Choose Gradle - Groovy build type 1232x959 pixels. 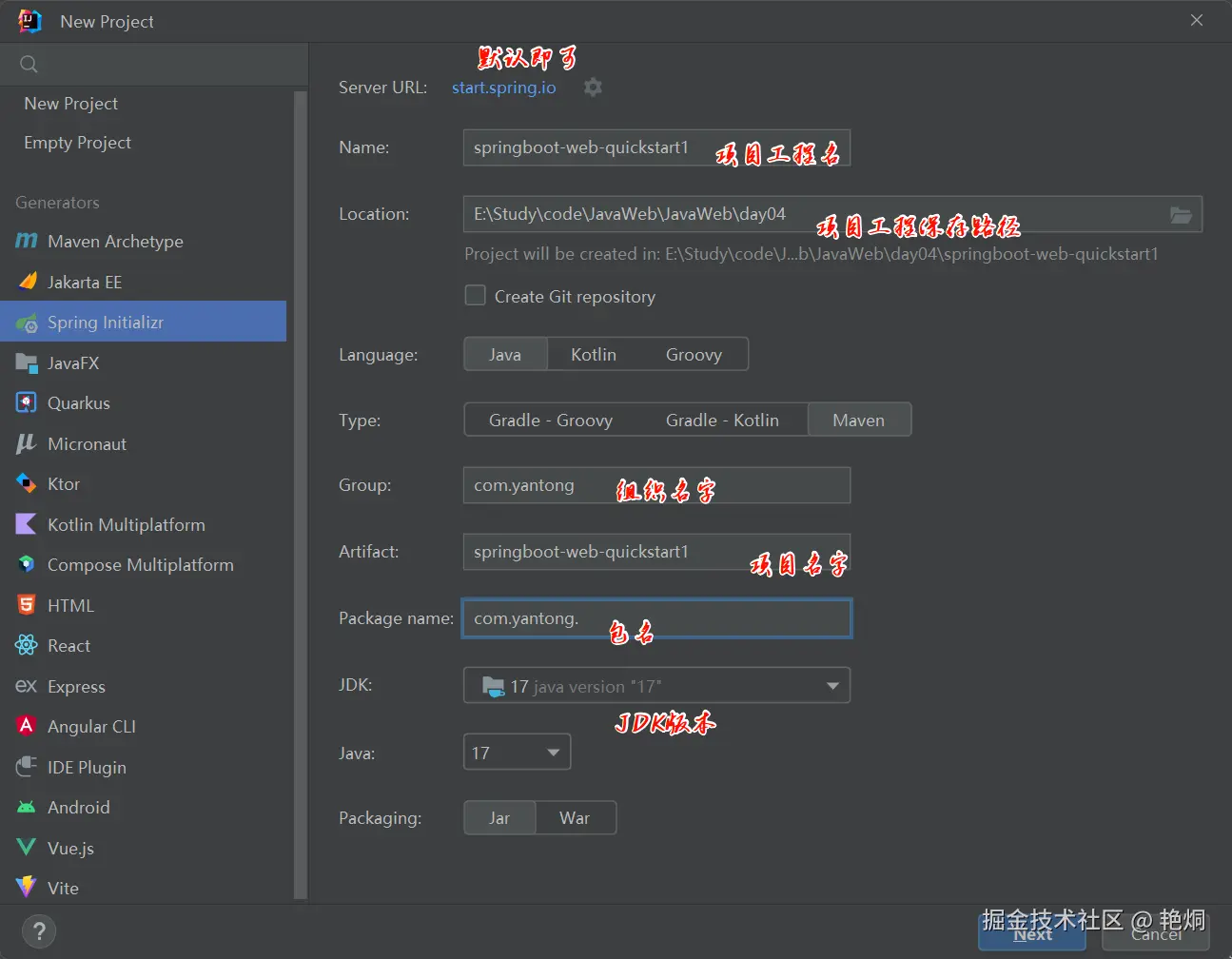click(551, 420)
